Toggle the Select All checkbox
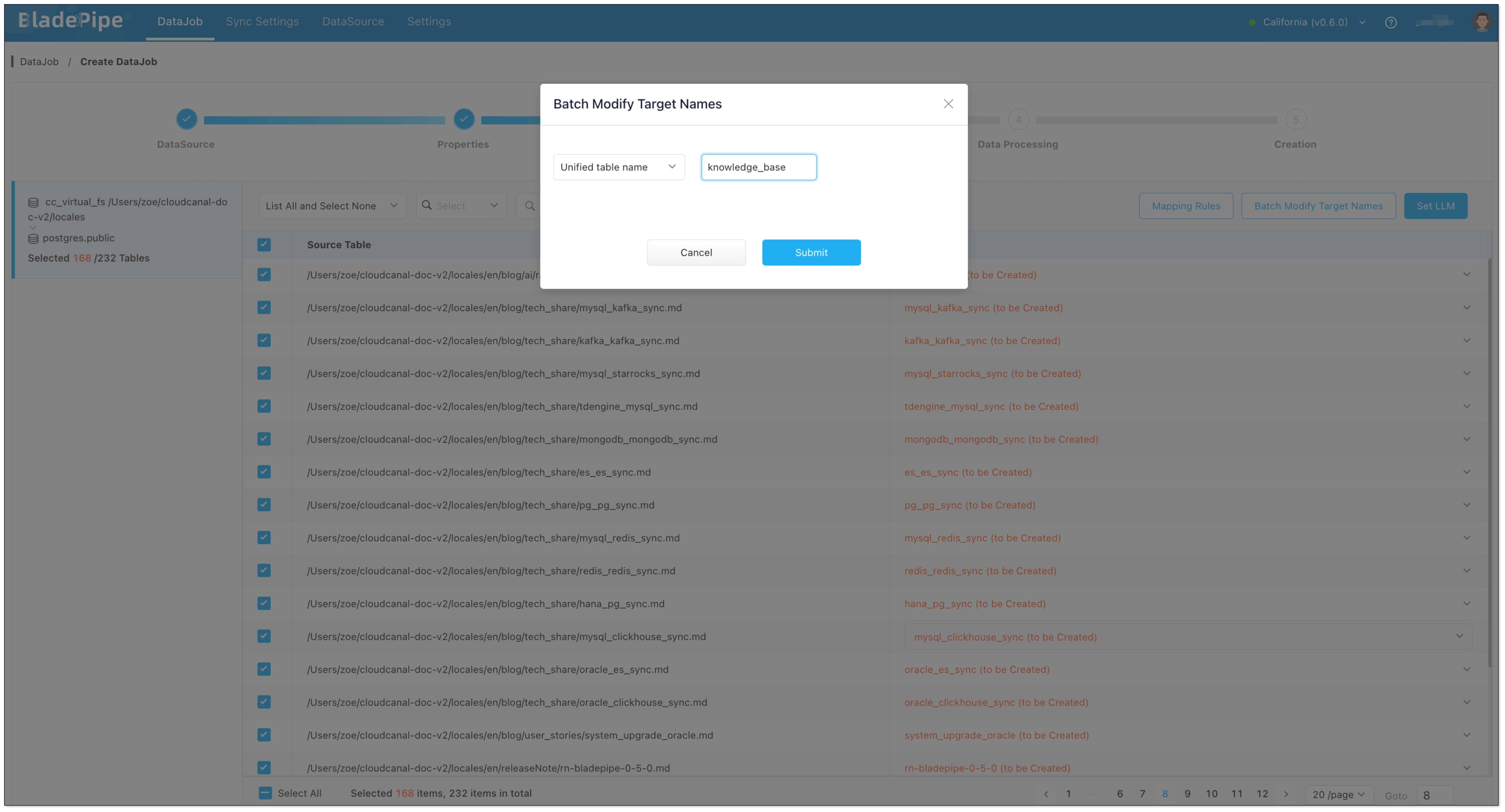The height and width of the screenshot is (812, 1505). coord(265,793)
